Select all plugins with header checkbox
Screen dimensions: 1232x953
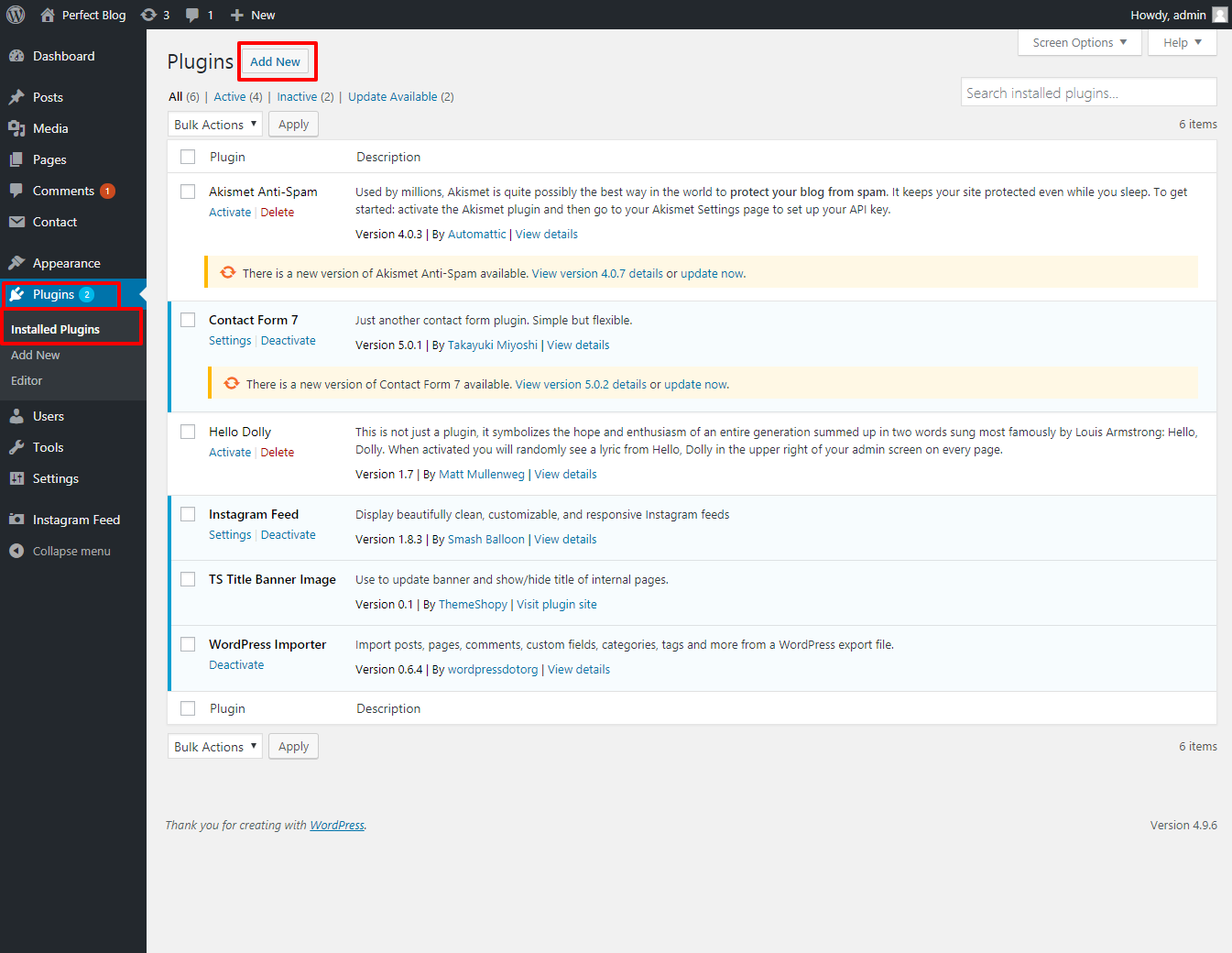[188, 157]
